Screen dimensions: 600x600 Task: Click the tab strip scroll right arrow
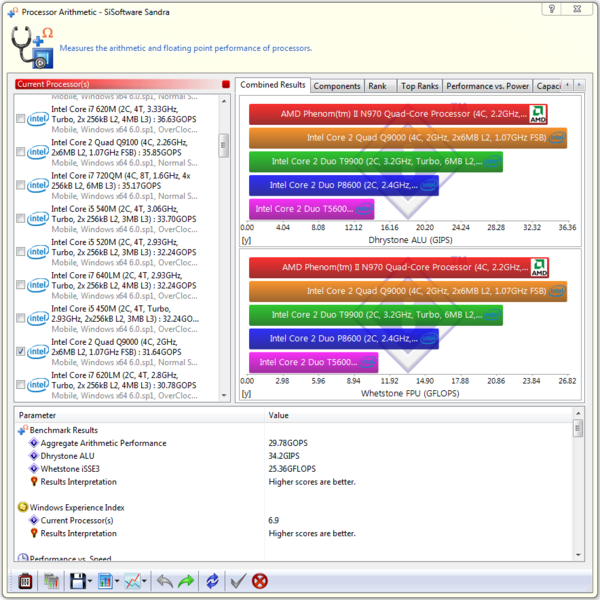pos(579,85)
